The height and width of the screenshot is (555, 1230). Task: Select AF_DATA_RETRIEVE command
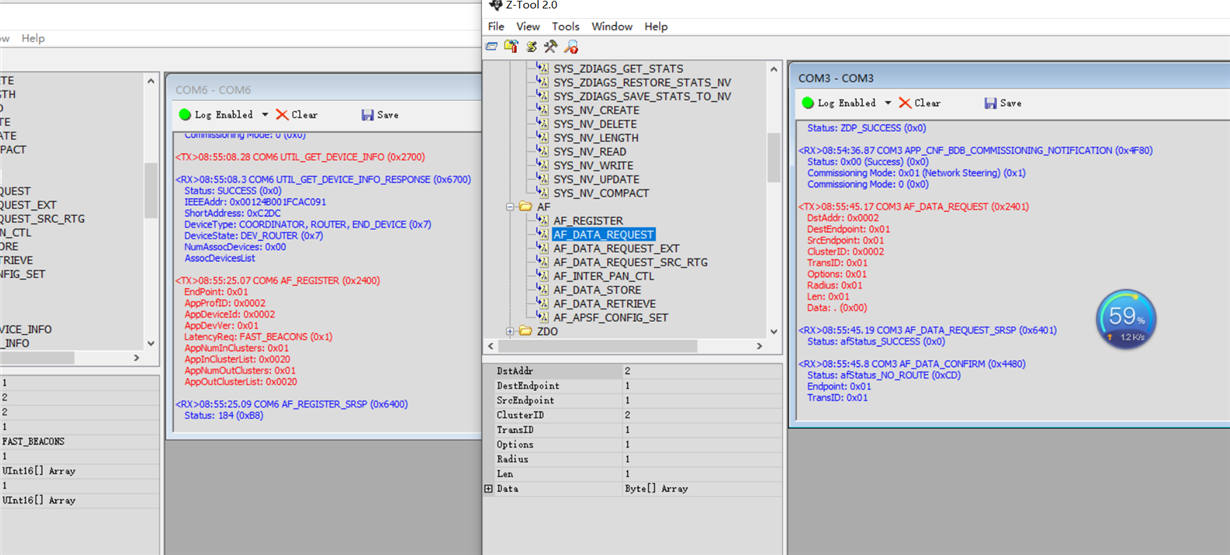point(605,303)
